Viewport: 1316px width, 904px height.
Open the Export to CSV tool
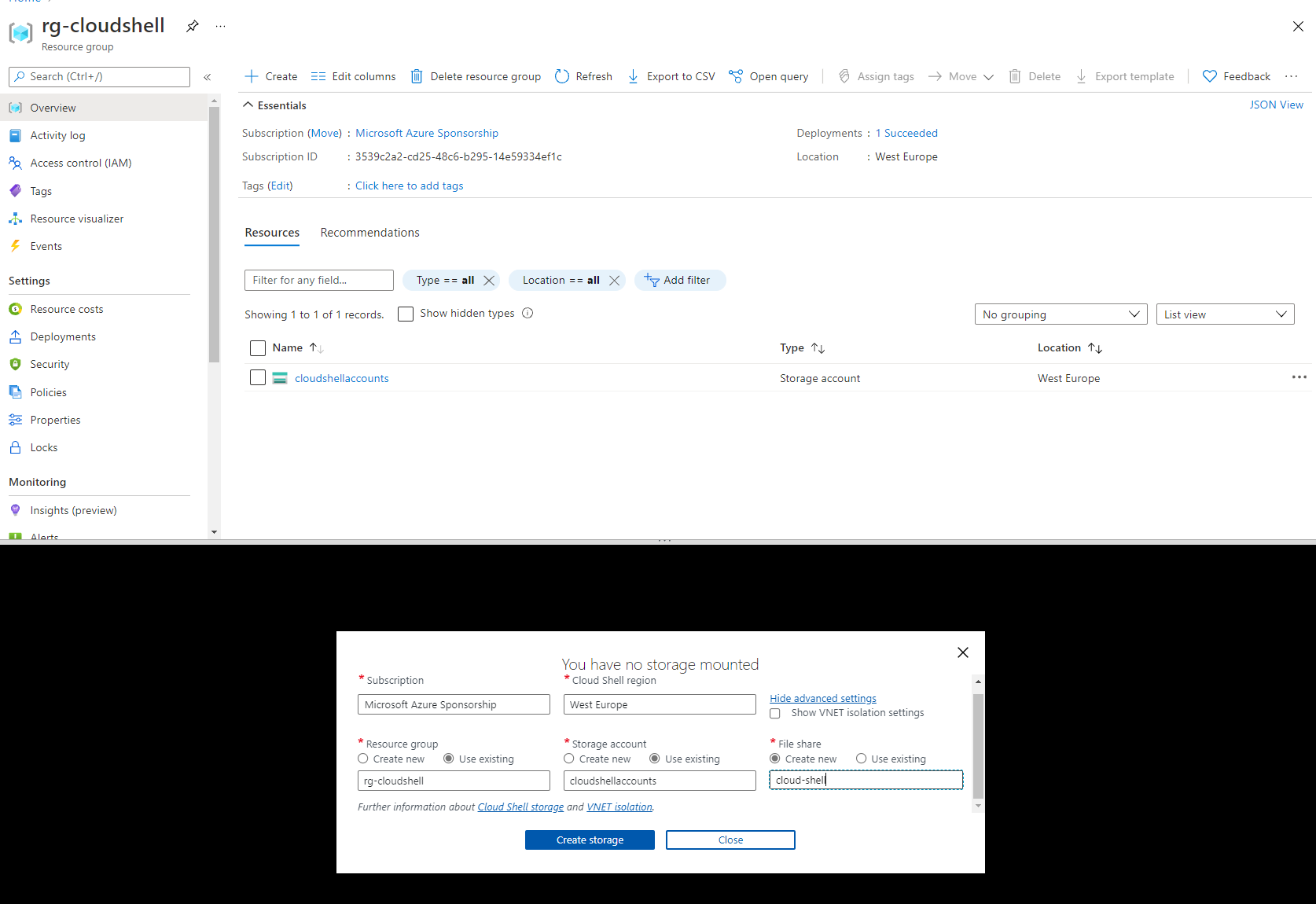pyautogui.click(x=671, y=76)
